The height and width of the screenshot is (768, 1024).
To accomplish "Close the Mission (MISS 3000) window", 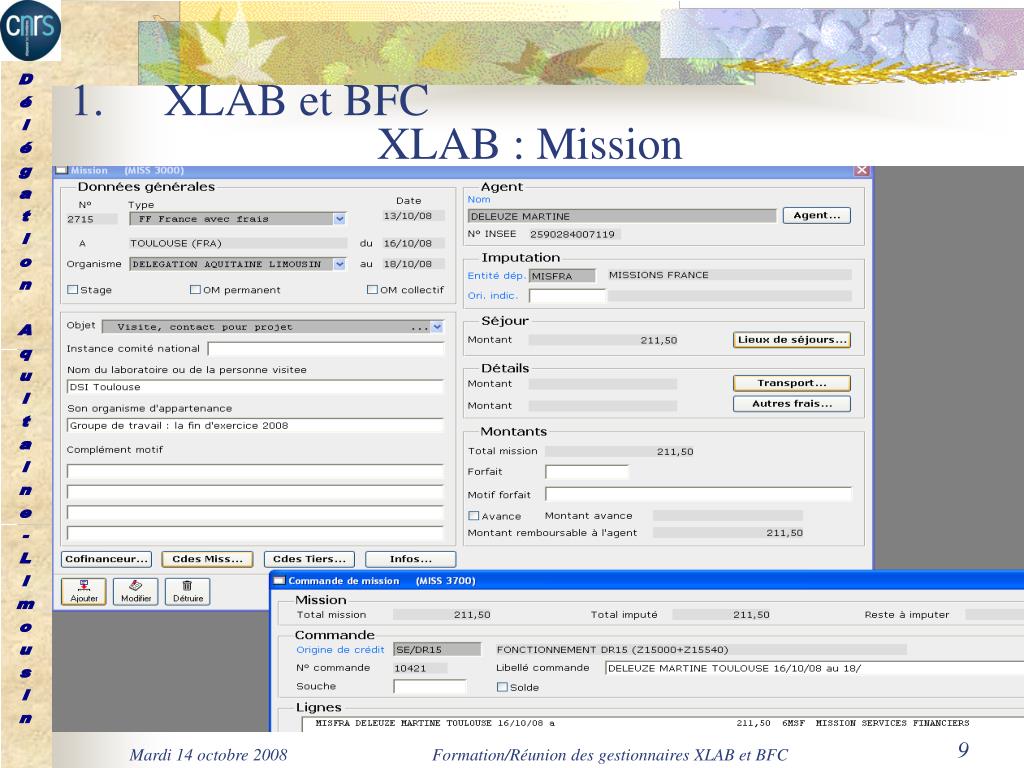I will click(862, 170).
